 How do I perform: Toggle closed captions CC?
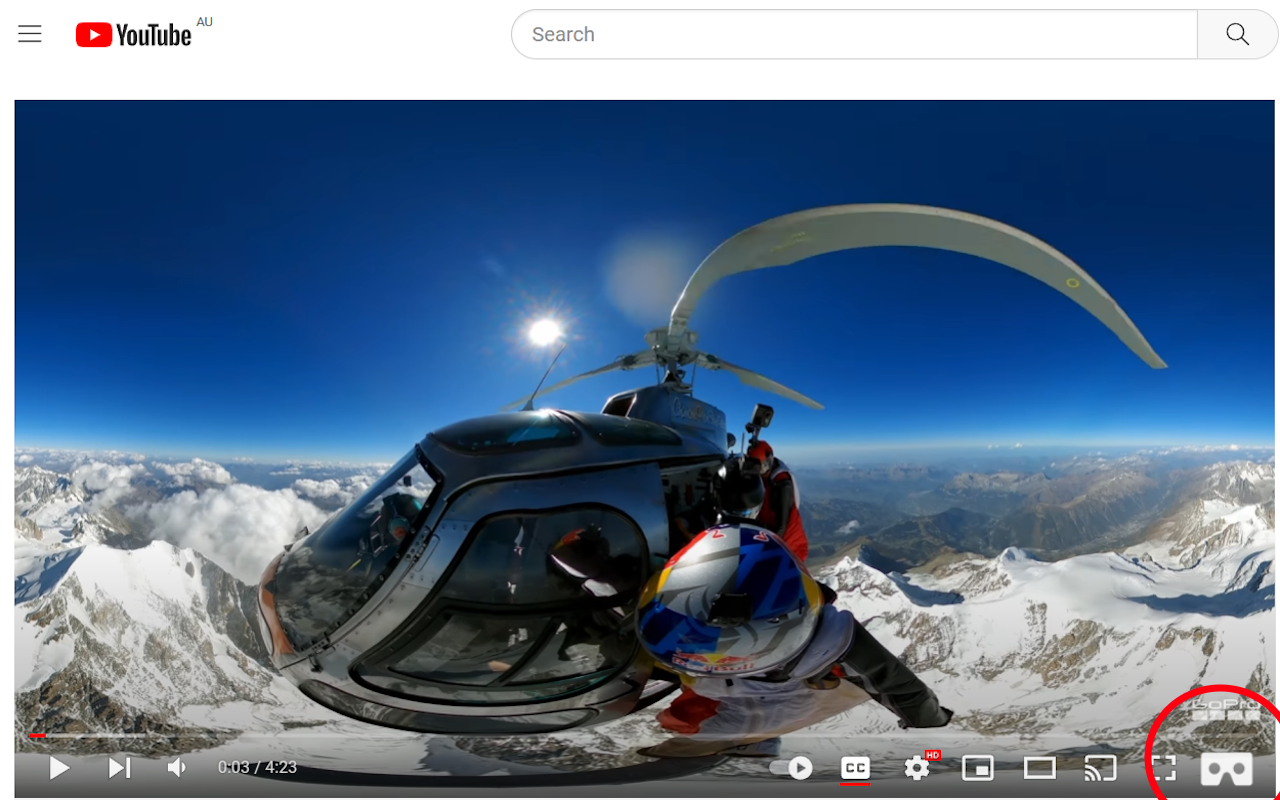(855, 768)
